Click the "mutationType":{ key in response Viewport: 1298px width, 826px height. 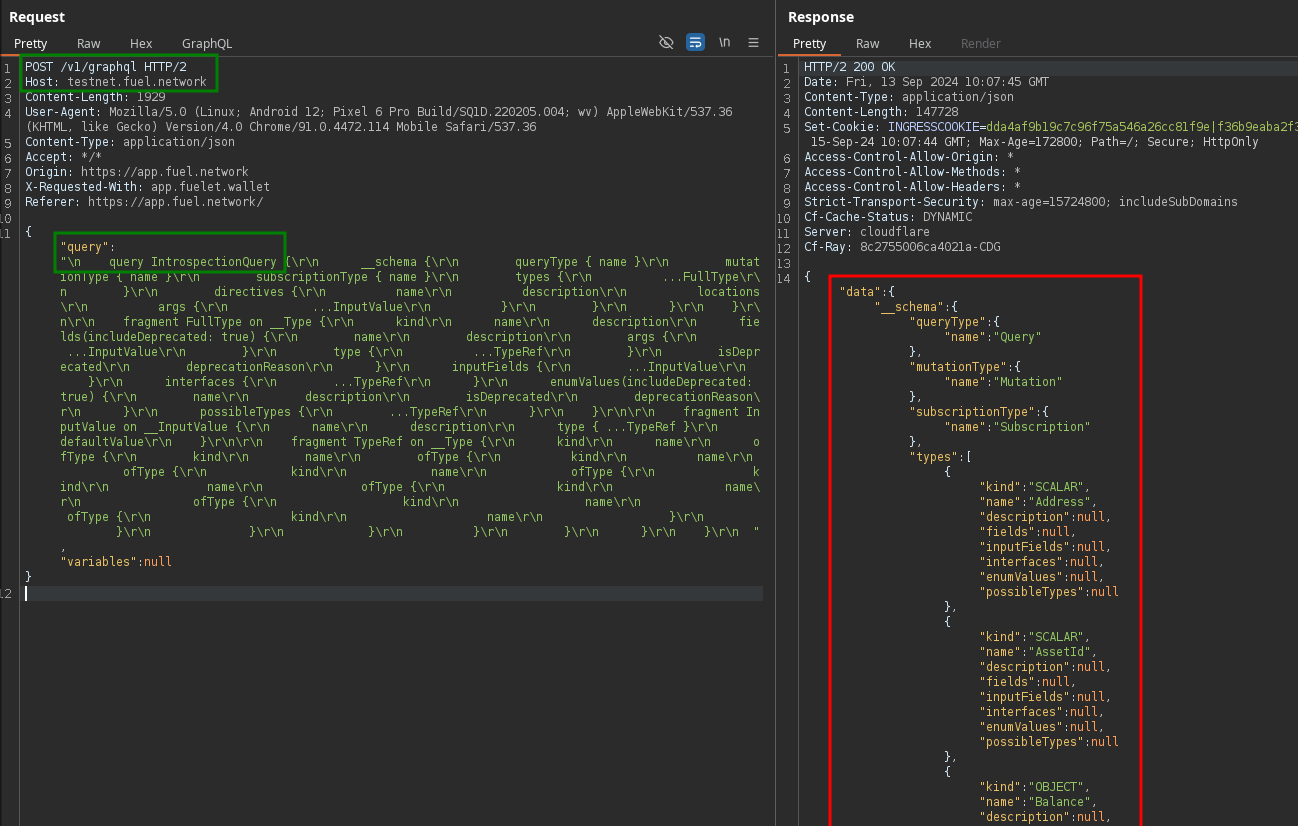965,367
